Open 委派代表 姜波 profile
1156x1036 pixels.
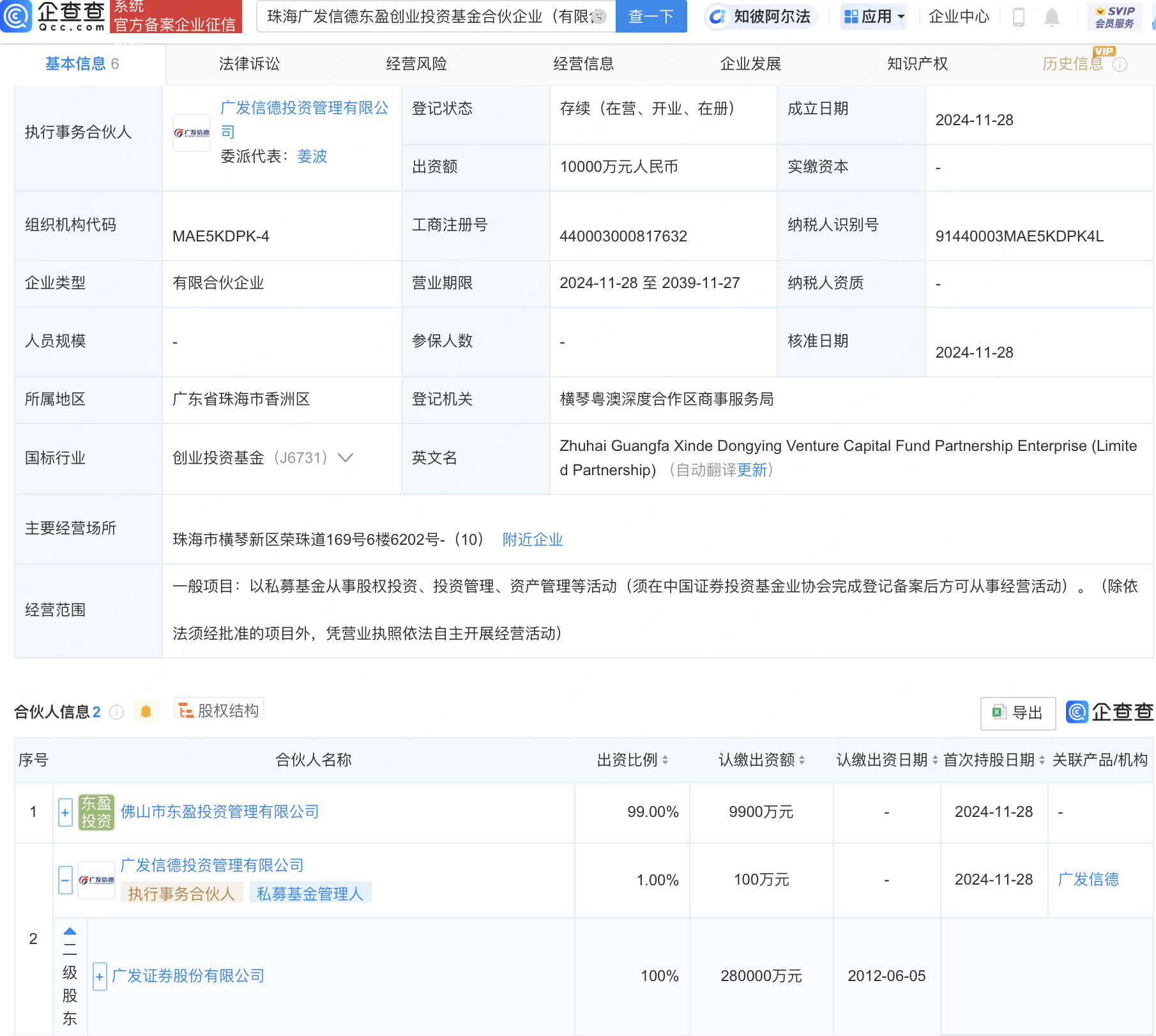pyautogui.click(x=312, y=156)
